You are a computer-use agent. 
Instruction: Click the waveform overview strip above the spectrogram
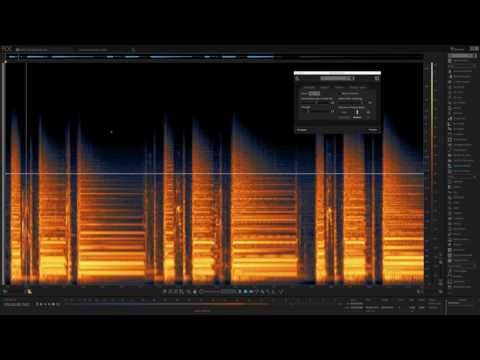213,57
